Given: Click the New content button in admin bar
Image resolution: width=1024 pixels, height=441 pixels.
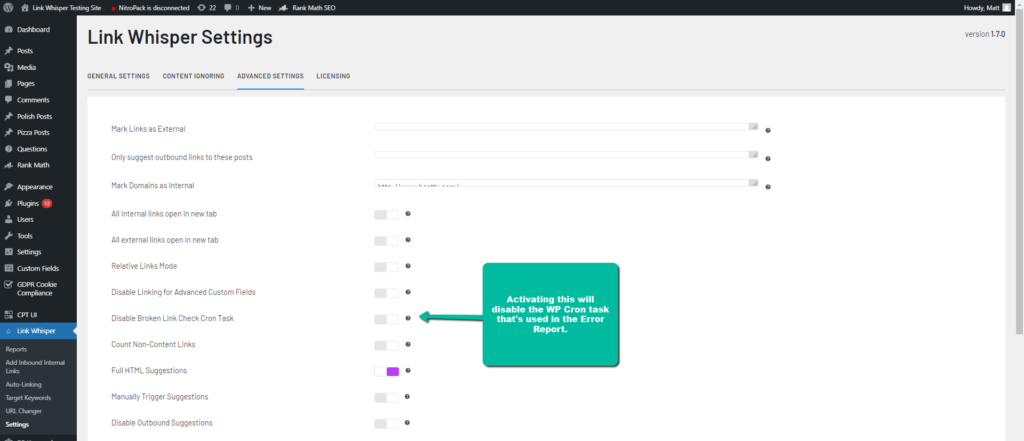Looking at the screenshot, I should 259,8.
